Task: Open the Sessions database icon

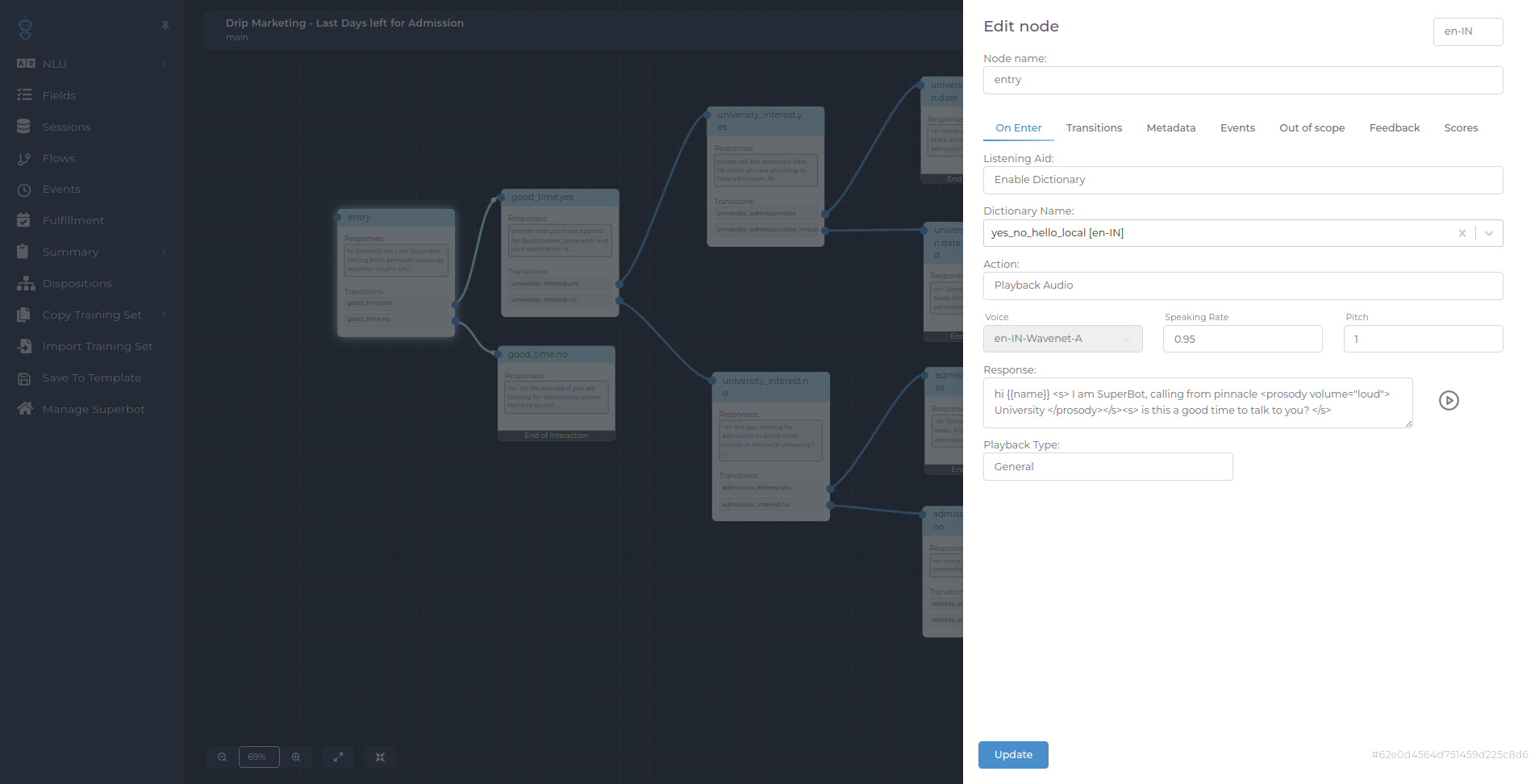Action: [24, 127]
